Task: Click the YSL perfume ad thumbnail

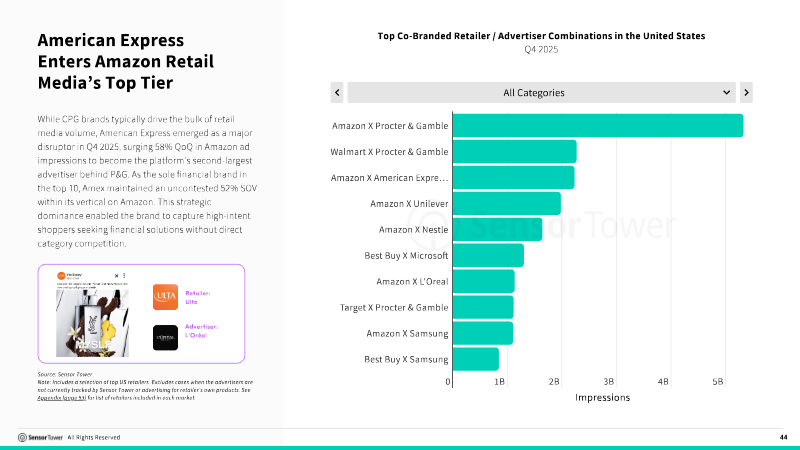Action: [92, 323]
